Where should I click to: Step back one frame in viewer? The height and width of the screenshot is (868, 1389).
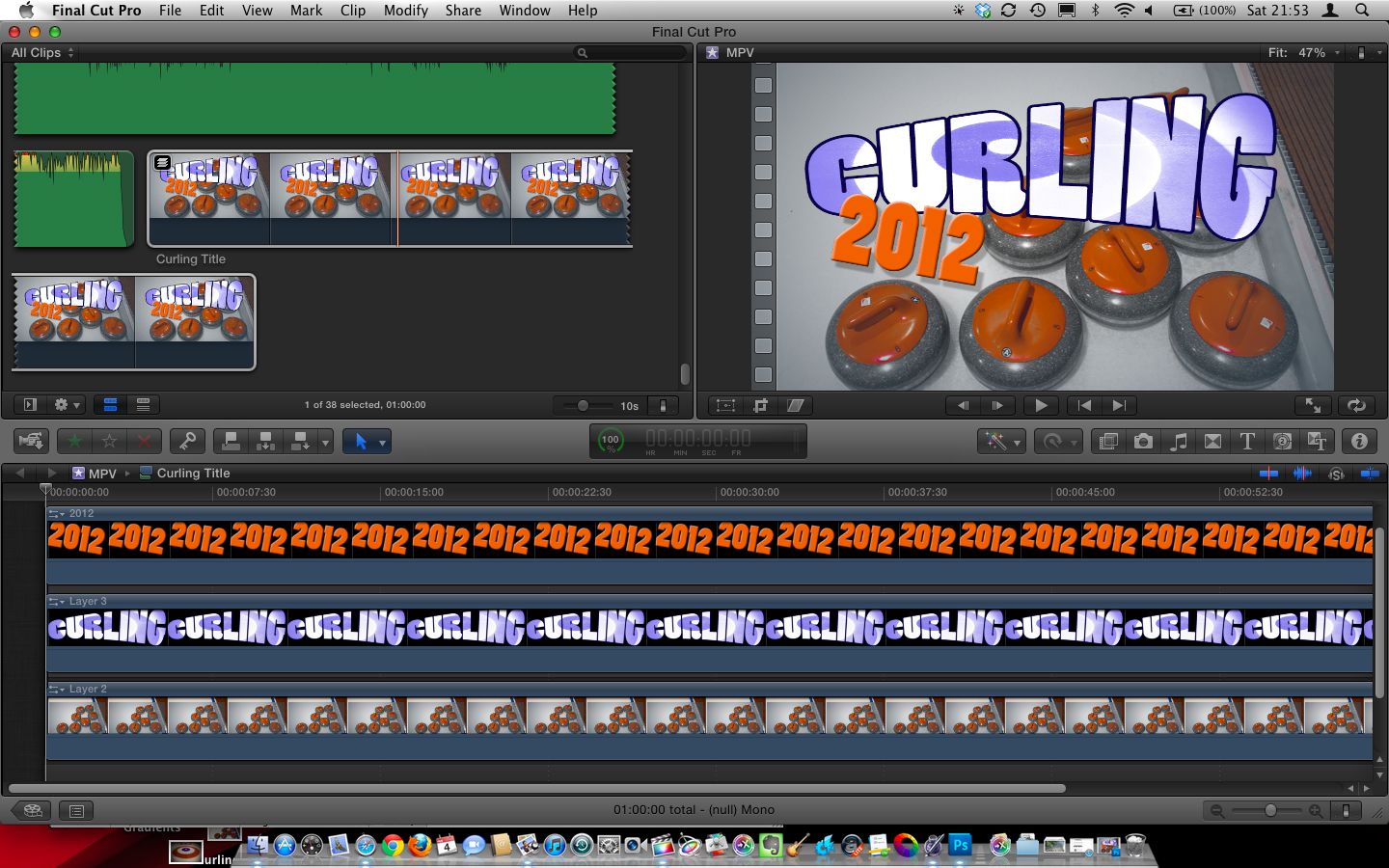(x=963, y=406)
